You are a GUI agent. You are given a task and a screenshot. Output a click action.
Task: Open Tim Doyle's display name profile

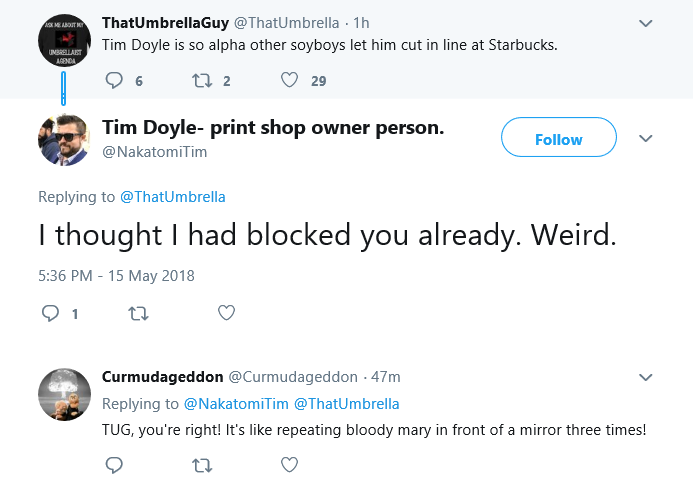point(273,128)
